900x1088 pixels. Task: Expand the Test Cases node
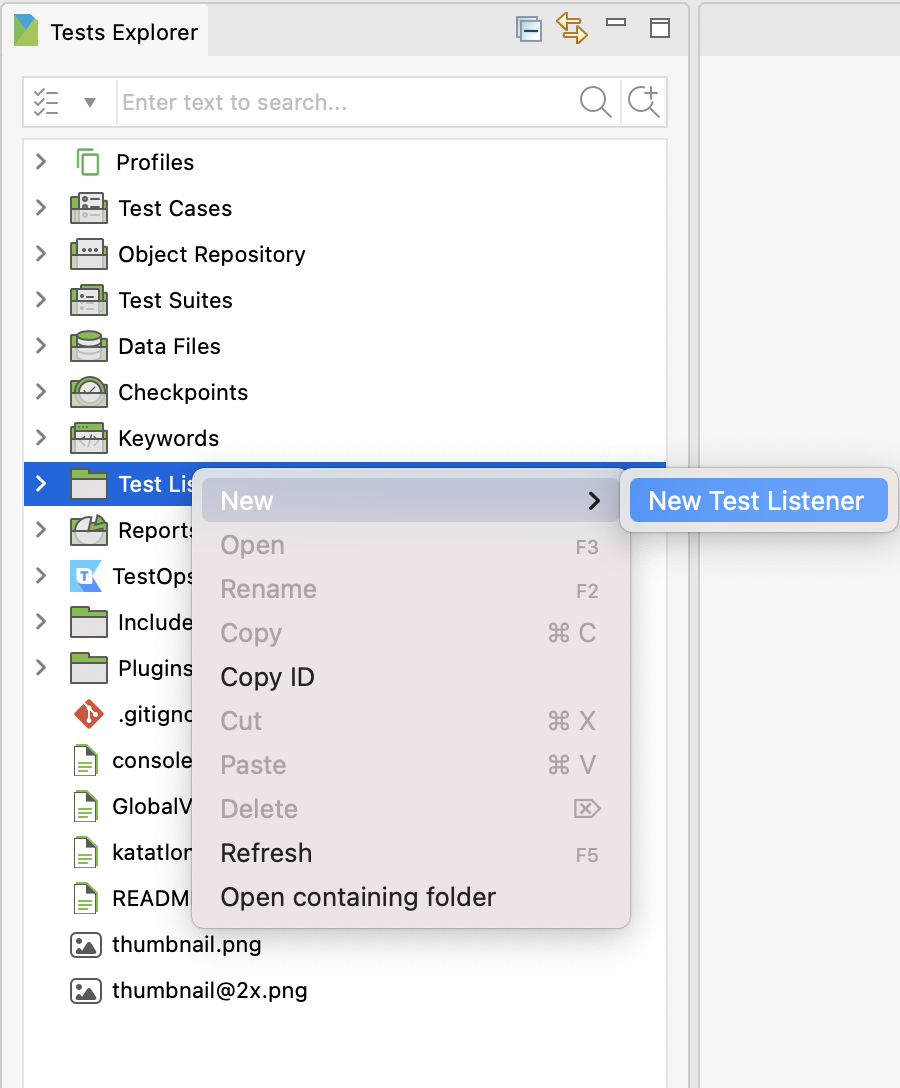40,208
